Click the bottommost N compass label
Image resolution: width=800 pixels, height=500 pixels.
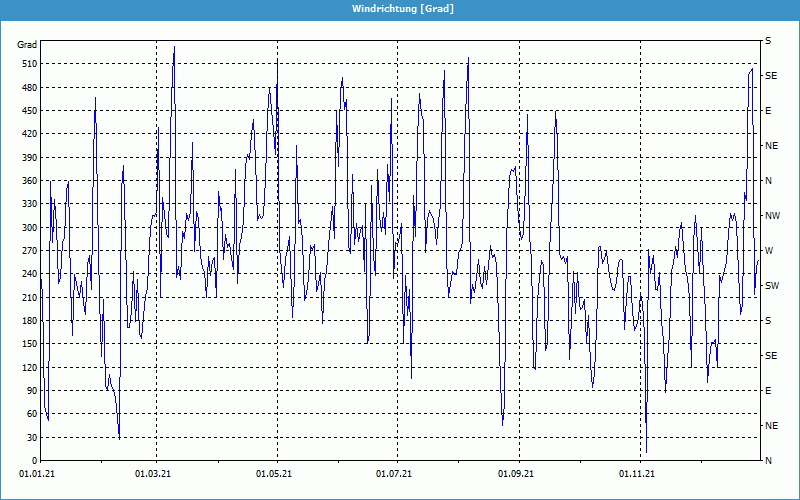[x=768, y=461]
